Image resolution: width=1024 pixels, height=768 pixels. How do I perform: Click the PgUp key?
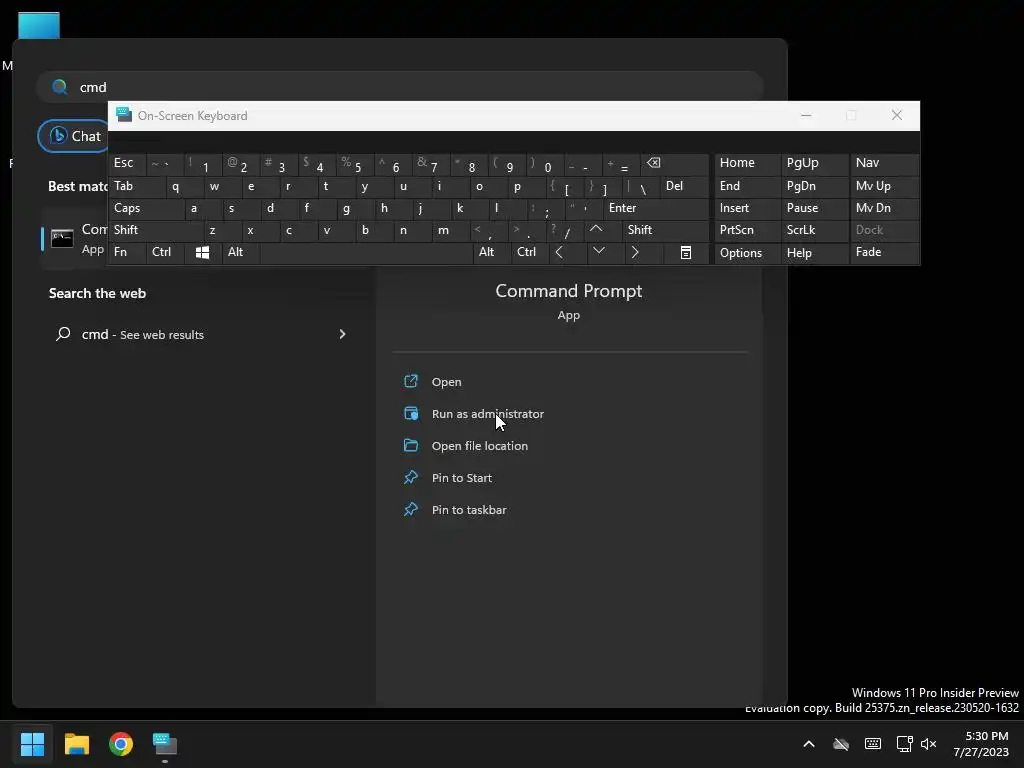click(814, 163)
